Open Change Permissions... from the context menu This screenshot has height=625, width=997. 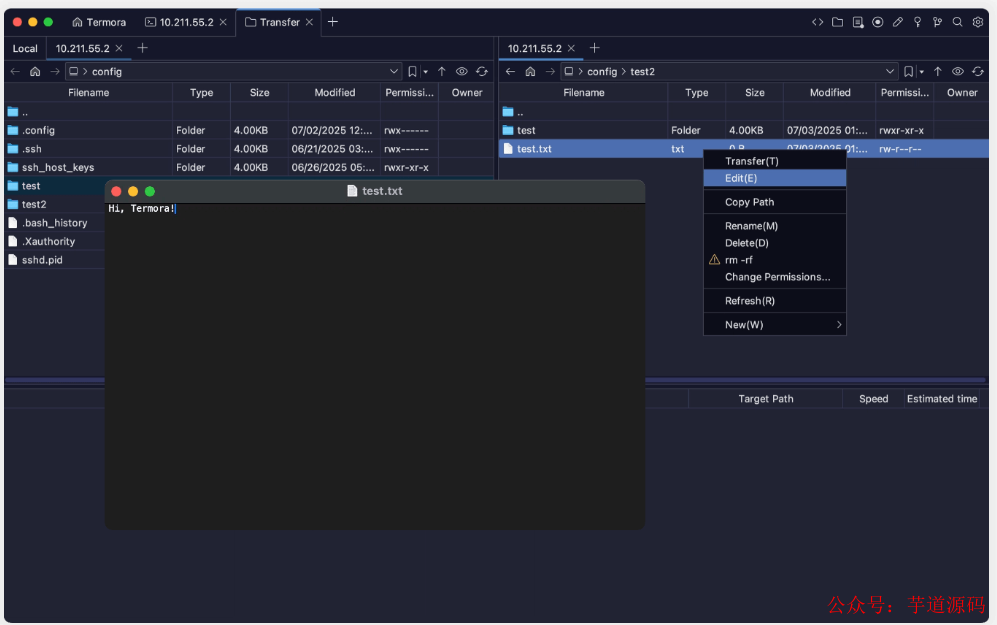pos(774,277)
